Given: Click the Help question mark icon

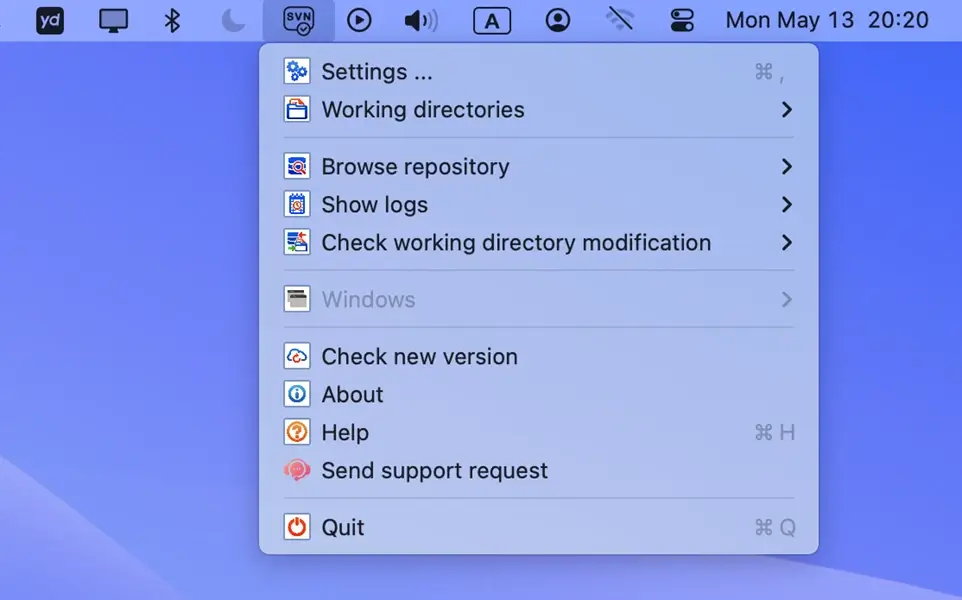Looking at the screenshot, I should [297, 433].
